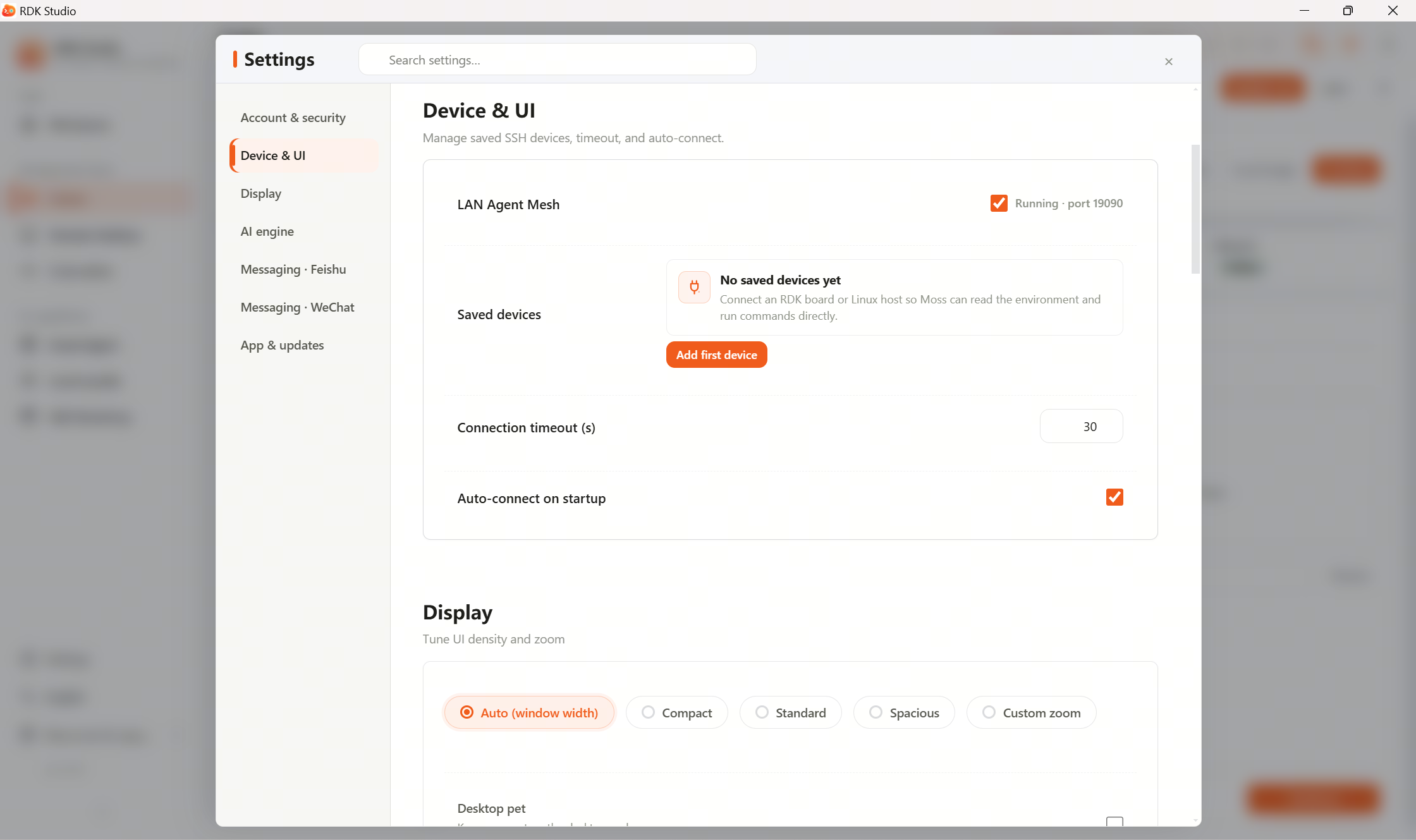Click the No saved devices yet heading
The height and width of the screenshot is (840, 1416).
(x=780, y=280)
